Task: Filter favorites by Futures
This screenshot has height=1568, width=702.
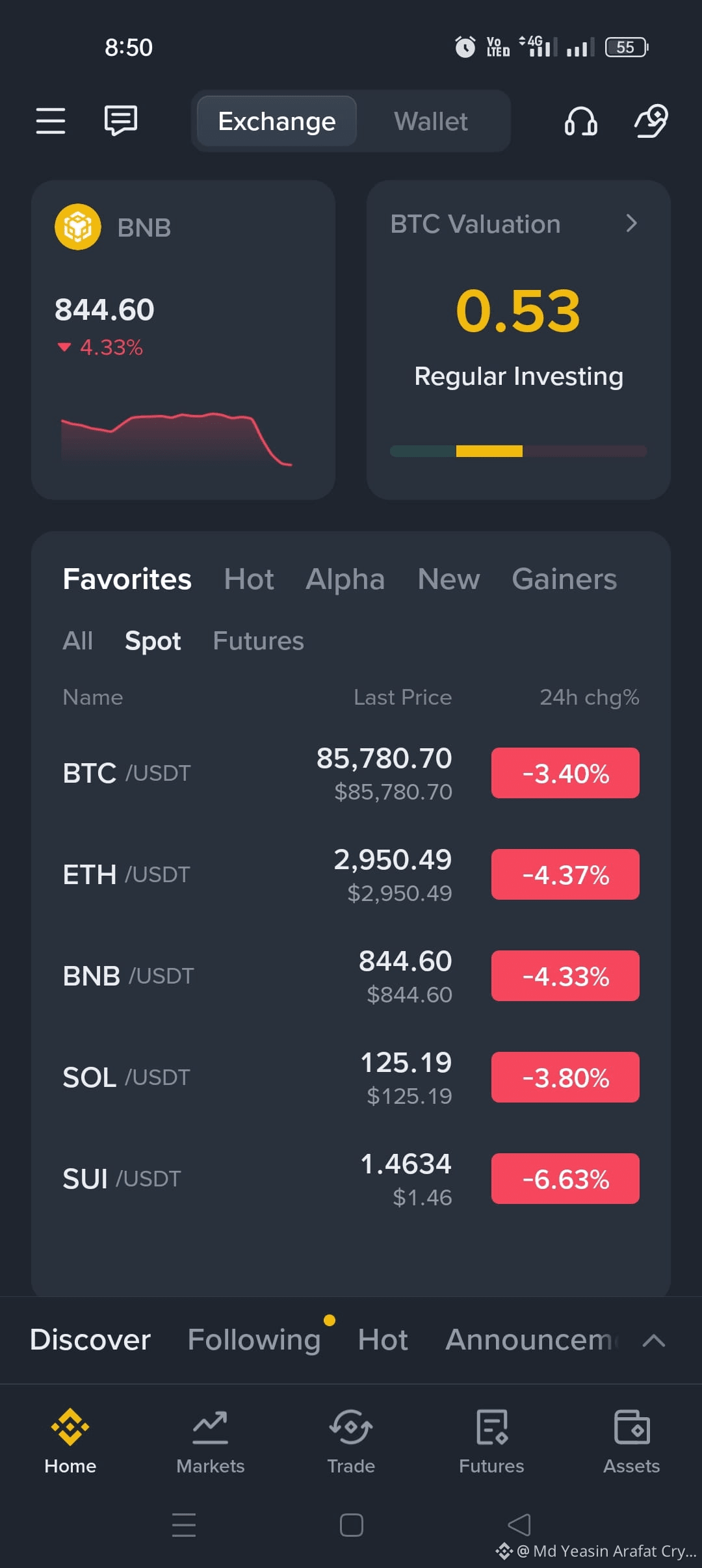Action: pos(258,641)
